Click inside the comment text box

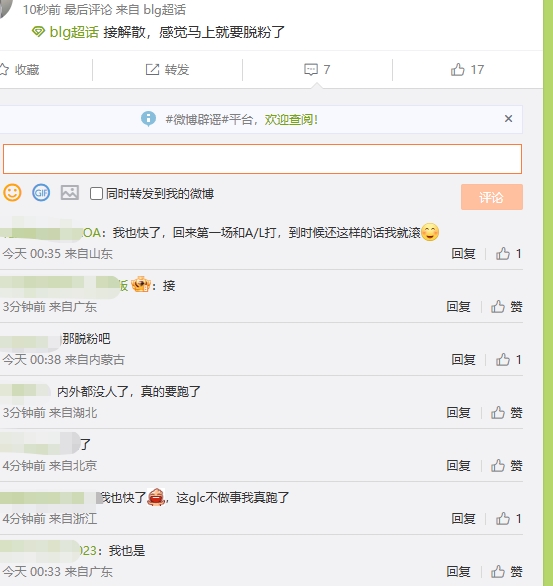tap(262, 159)
